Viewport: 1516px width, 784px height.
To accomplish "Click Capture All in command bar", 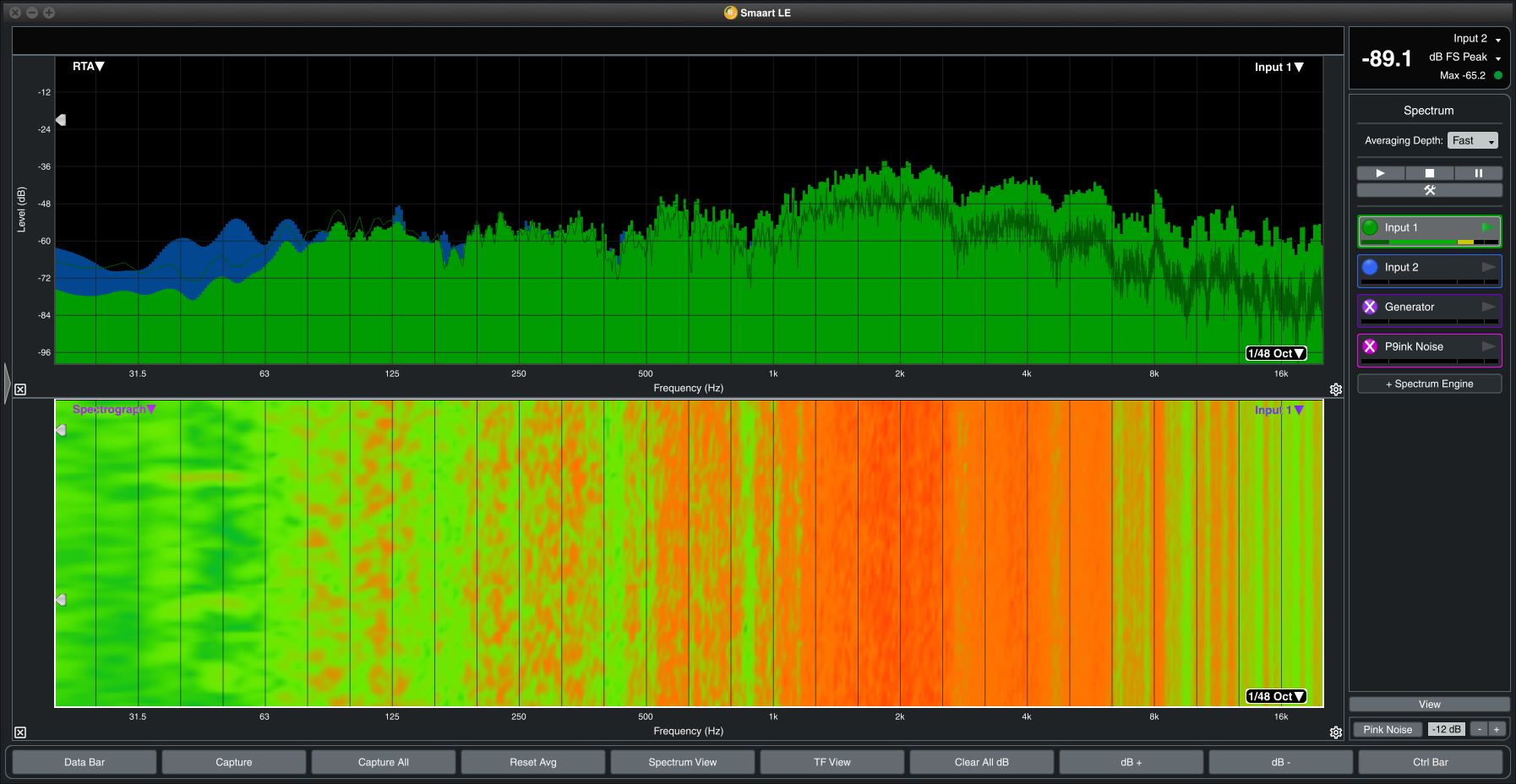I will tap(384, 762).
